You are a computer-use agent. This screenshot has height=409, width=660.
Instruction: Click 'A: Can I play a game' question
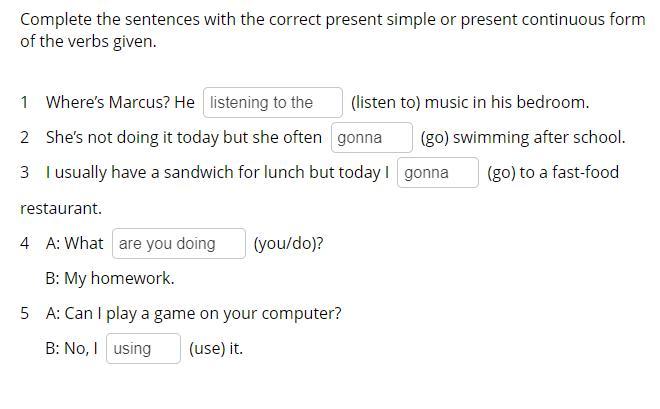tap(194, 313)
